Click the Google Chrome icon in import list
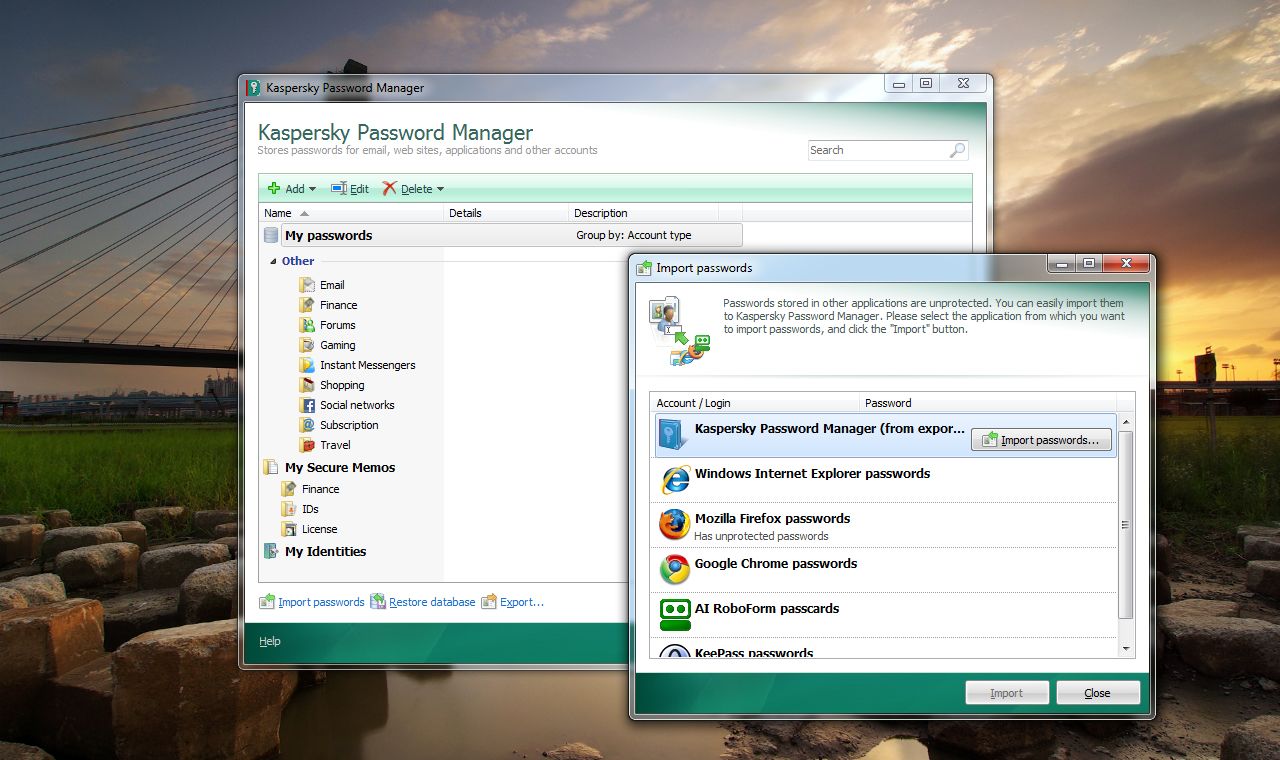 [675, 569]
